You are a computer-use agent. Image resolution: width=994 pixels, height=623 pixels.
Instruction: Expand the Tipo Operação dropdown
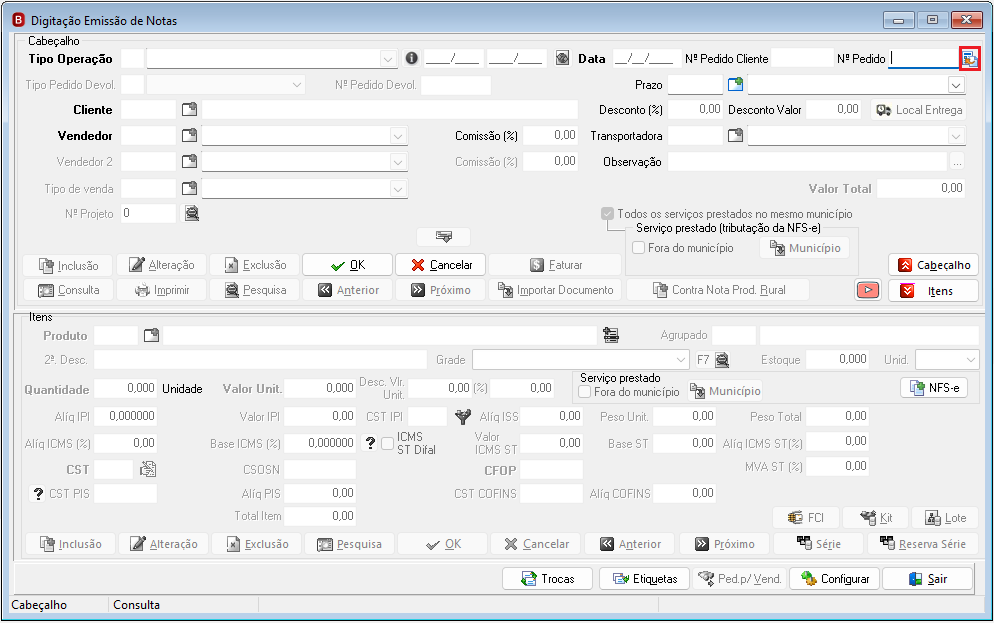point(388,59)
